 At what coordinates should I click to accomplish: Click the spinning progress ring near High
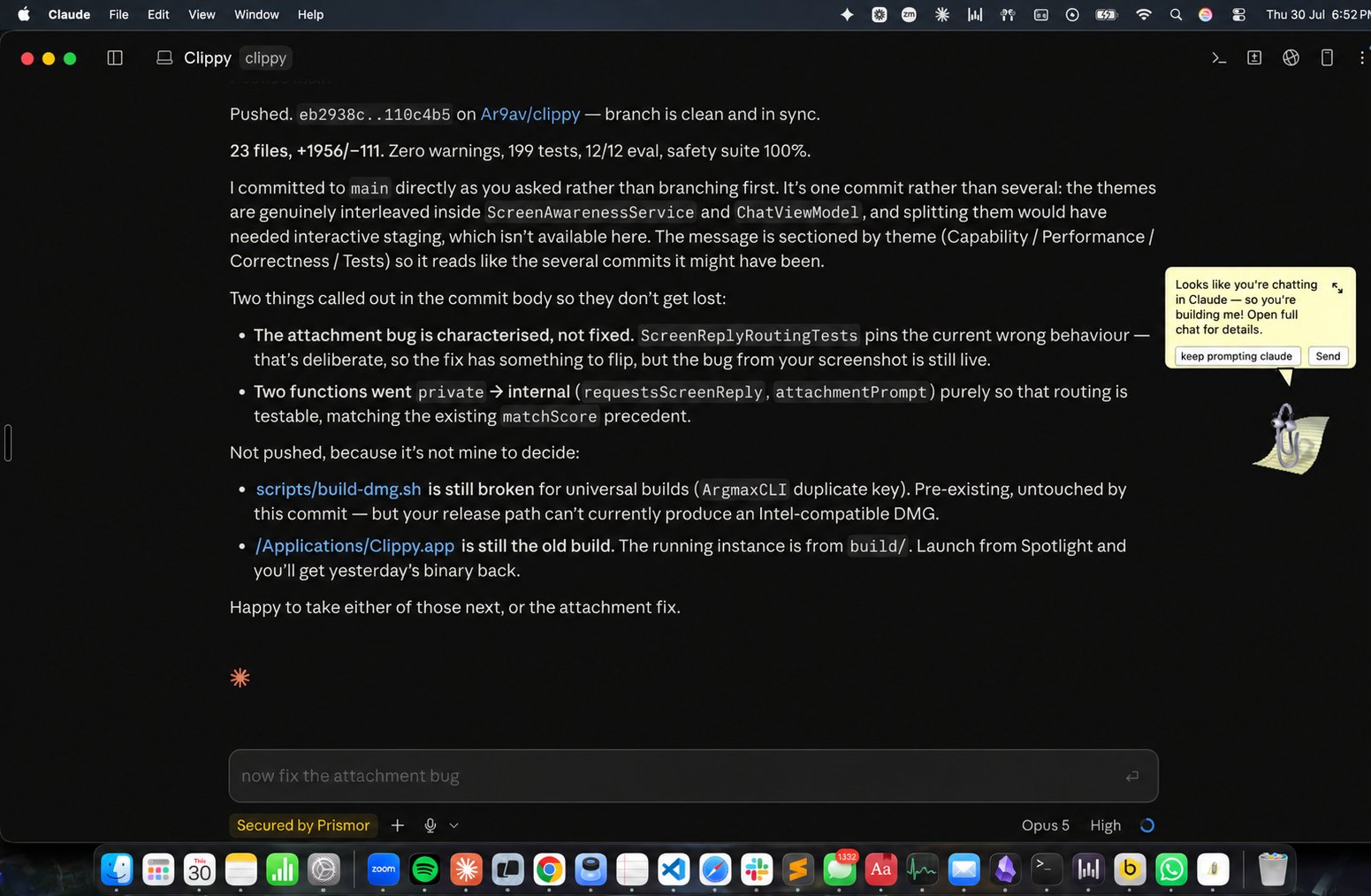pos(1147,825)
